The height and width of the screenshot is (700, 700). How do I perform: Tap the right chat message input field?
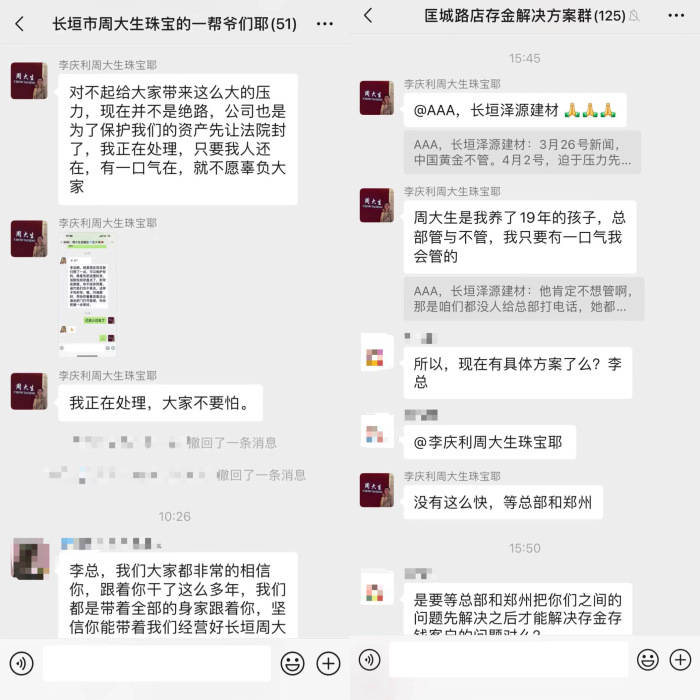coord(508,659)
